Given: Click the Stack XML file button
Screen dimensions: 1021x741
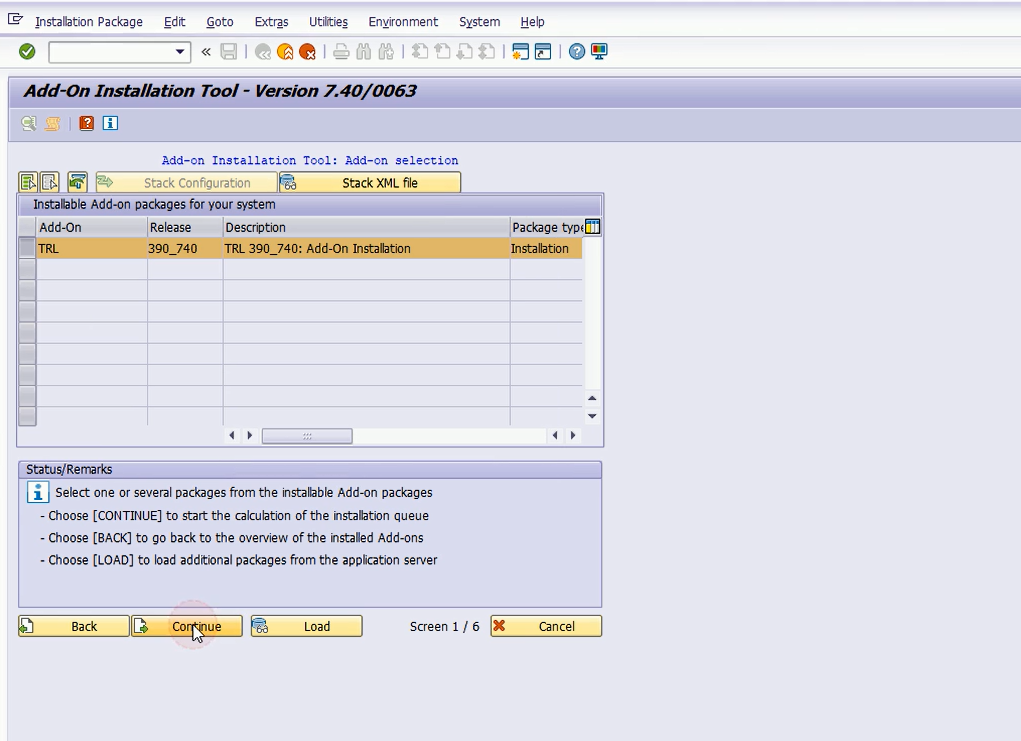Looking at the screenshot, I should [x=370, y=183].
